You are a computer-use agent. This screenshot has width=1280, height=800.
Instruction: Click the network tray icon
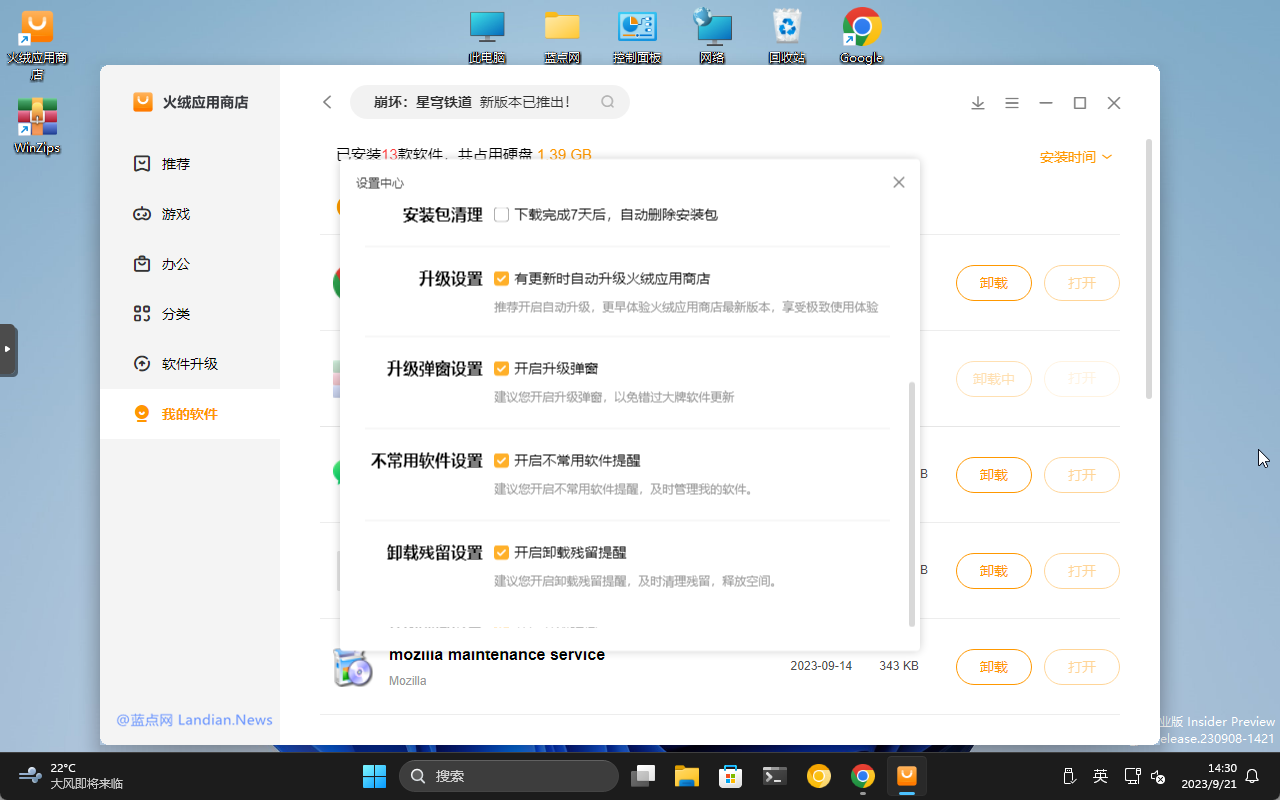(x=1132, y=776)
